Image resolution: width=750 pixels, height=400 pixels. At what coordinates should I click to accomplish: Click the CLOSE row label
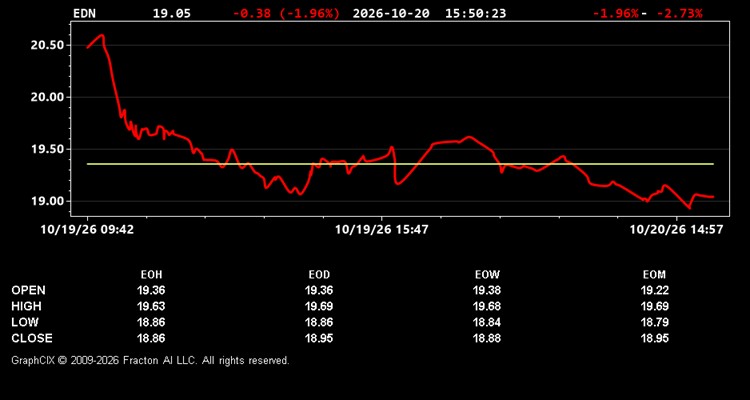tap(32, 338)
